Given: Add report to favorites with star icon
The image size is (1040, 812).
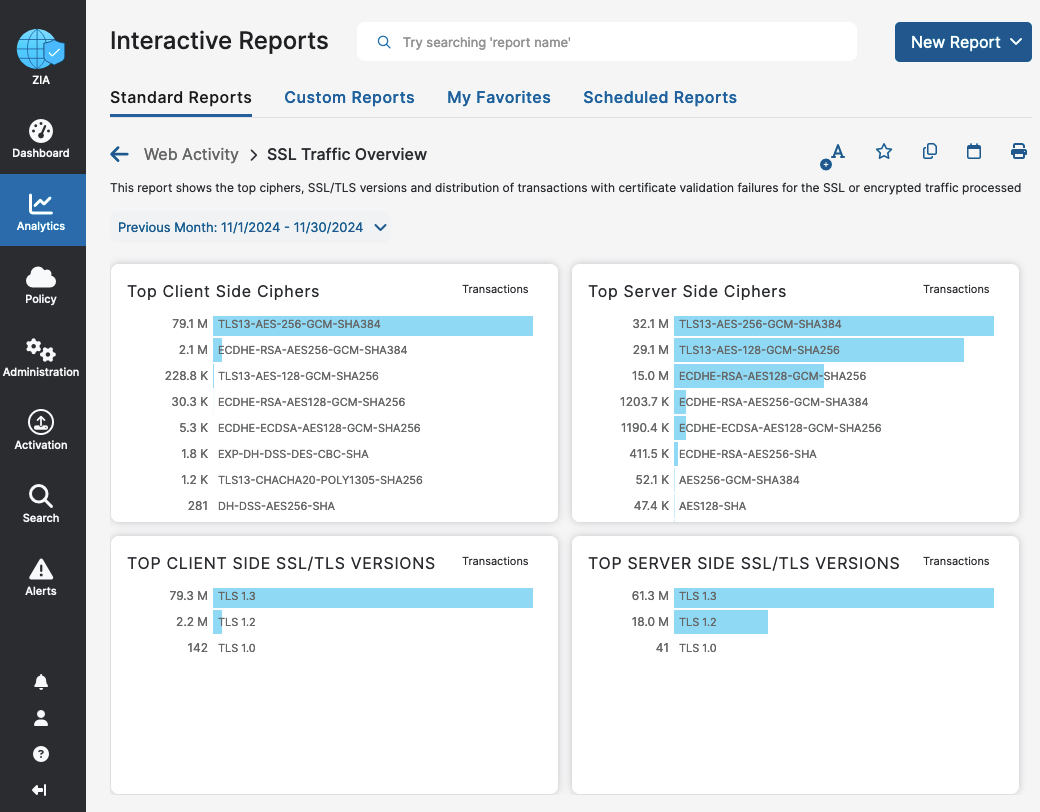Looking at the screenshot, I should click(x=883, y=152).
